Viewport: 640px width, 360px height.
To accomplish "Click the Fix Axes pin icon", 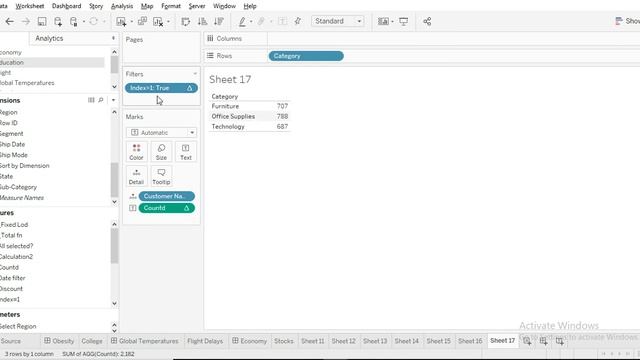I will coord(298,21).
